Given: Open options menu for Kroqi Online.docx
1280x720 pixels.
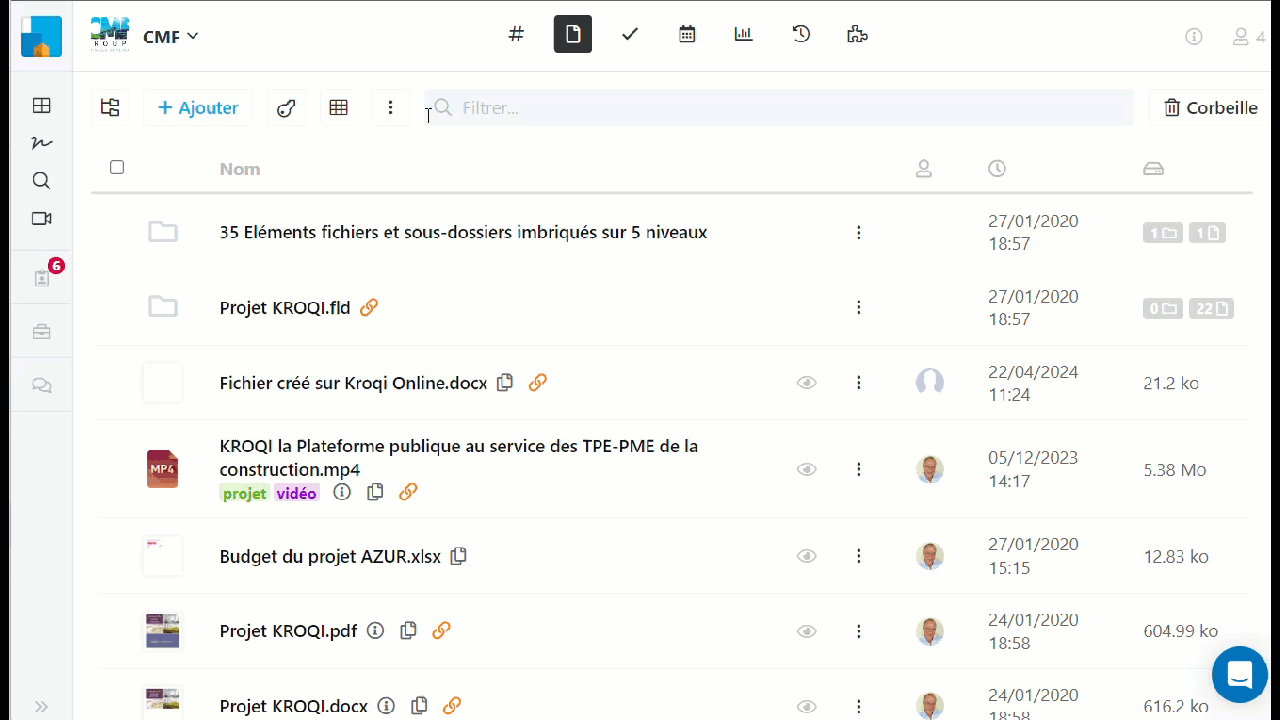Looking at the screenshot, I should (x=859, y=382).
